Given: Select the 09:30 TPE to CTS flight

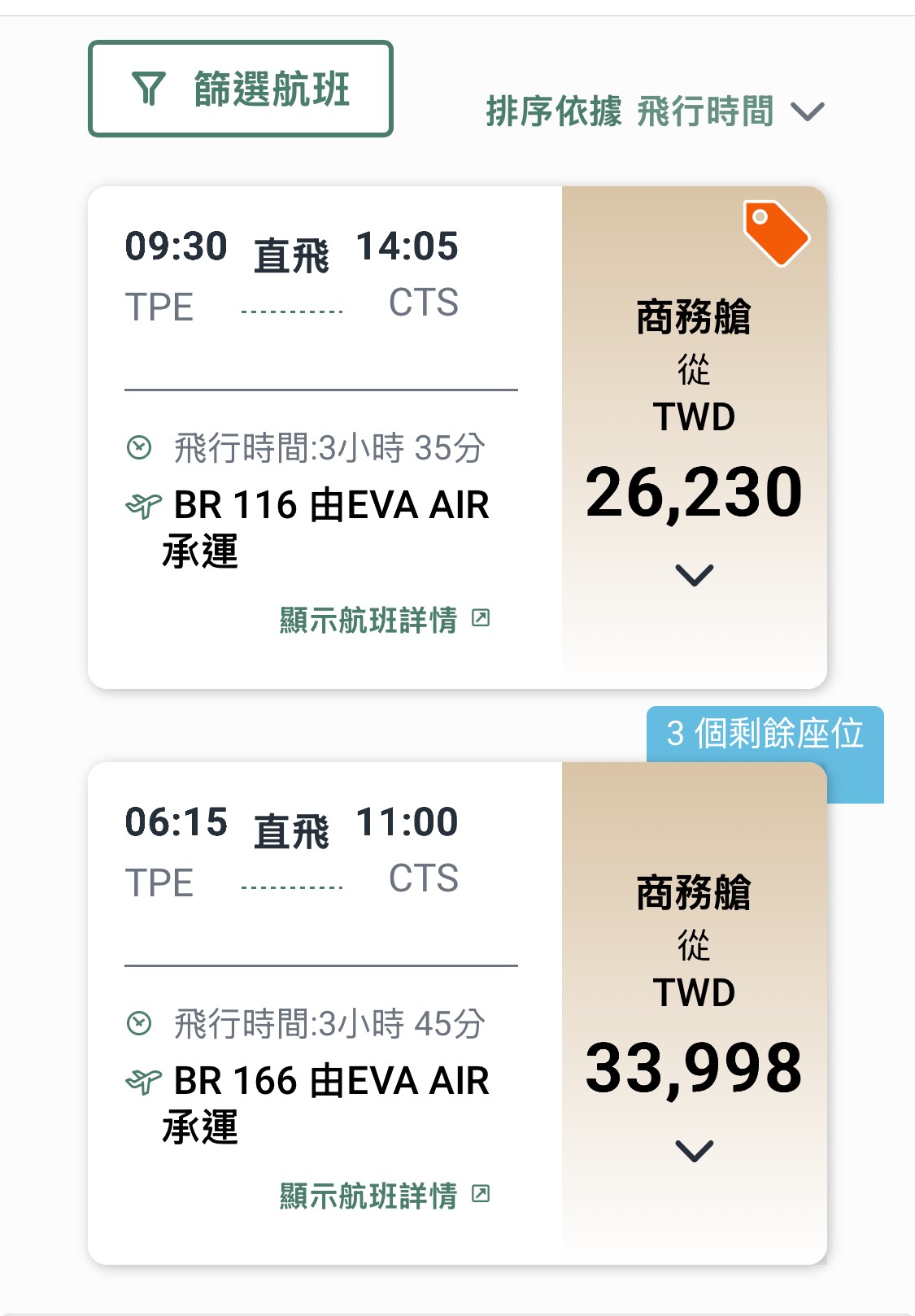Looking at the screenshot, I should tap(325, 438).
